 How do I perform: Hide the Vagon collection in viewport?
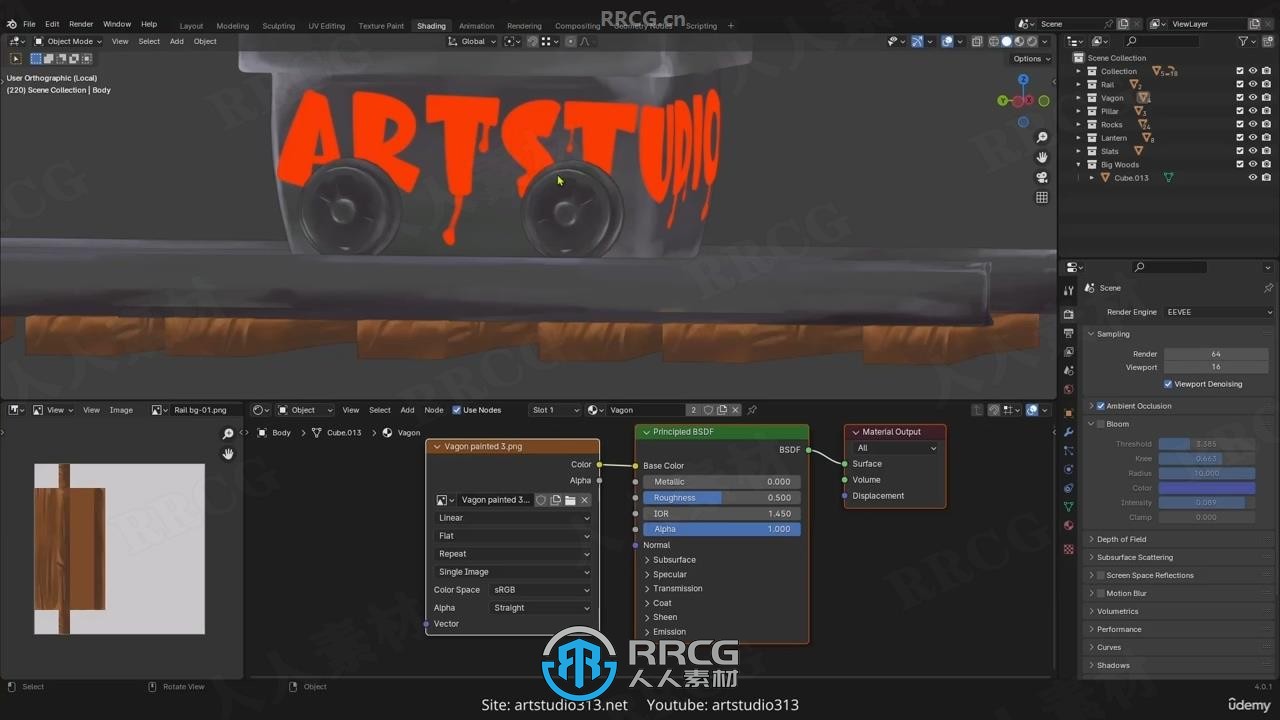click(1252, 98)
